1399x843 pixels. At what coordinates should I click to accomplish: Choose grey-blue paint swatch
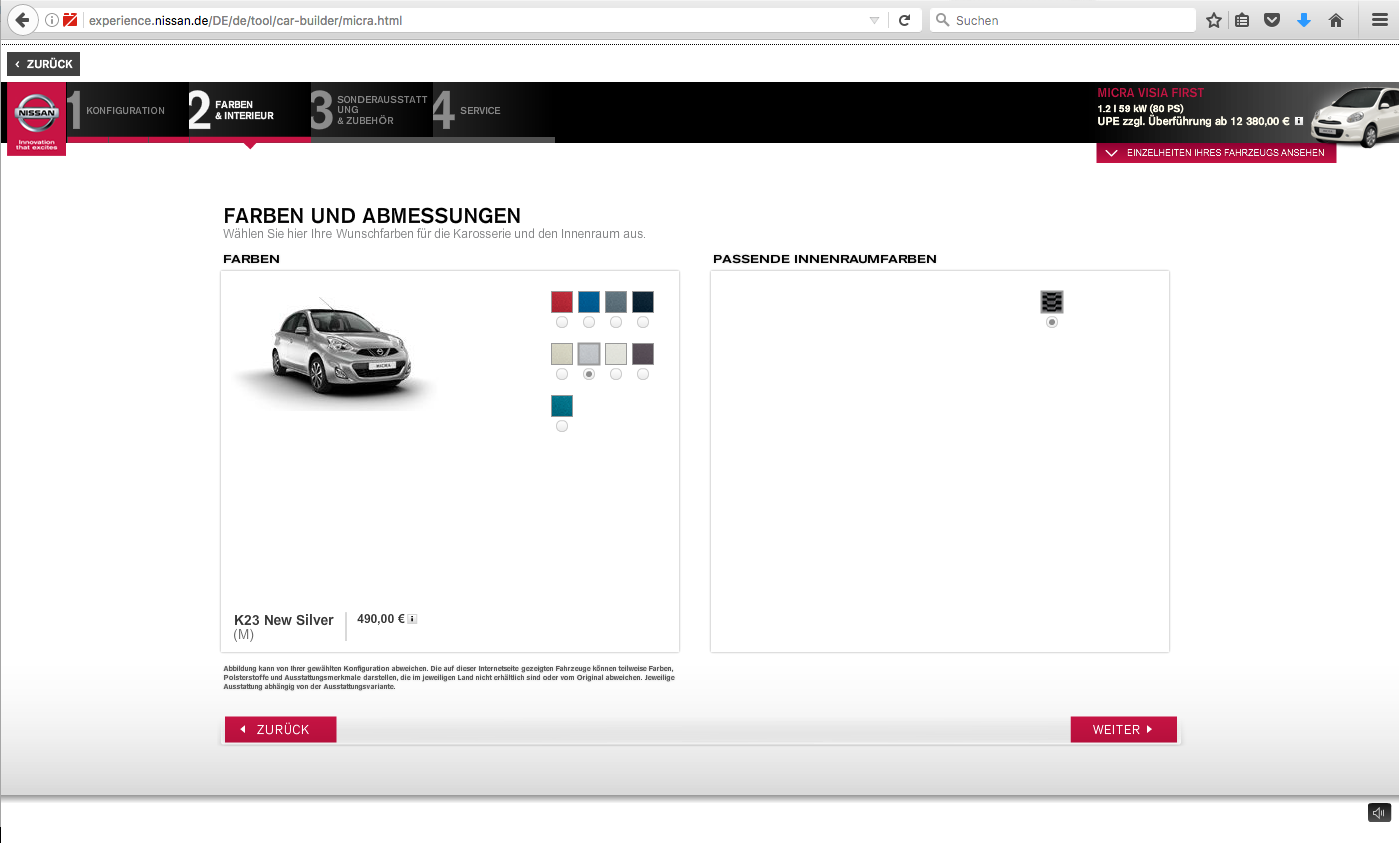coord(616,301)
